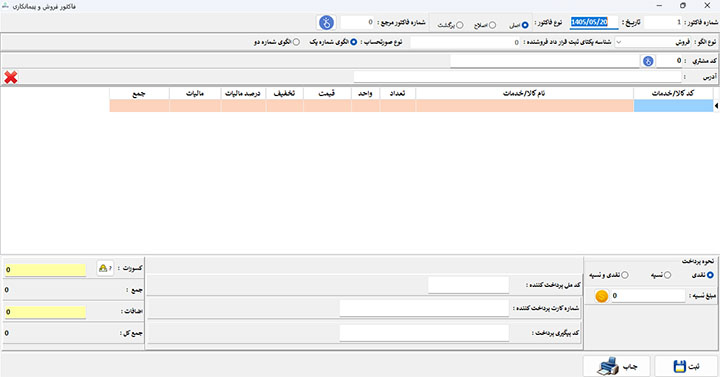
Task: Click the کد کالا/خدمات column header
Action: (x=673, y=93)
